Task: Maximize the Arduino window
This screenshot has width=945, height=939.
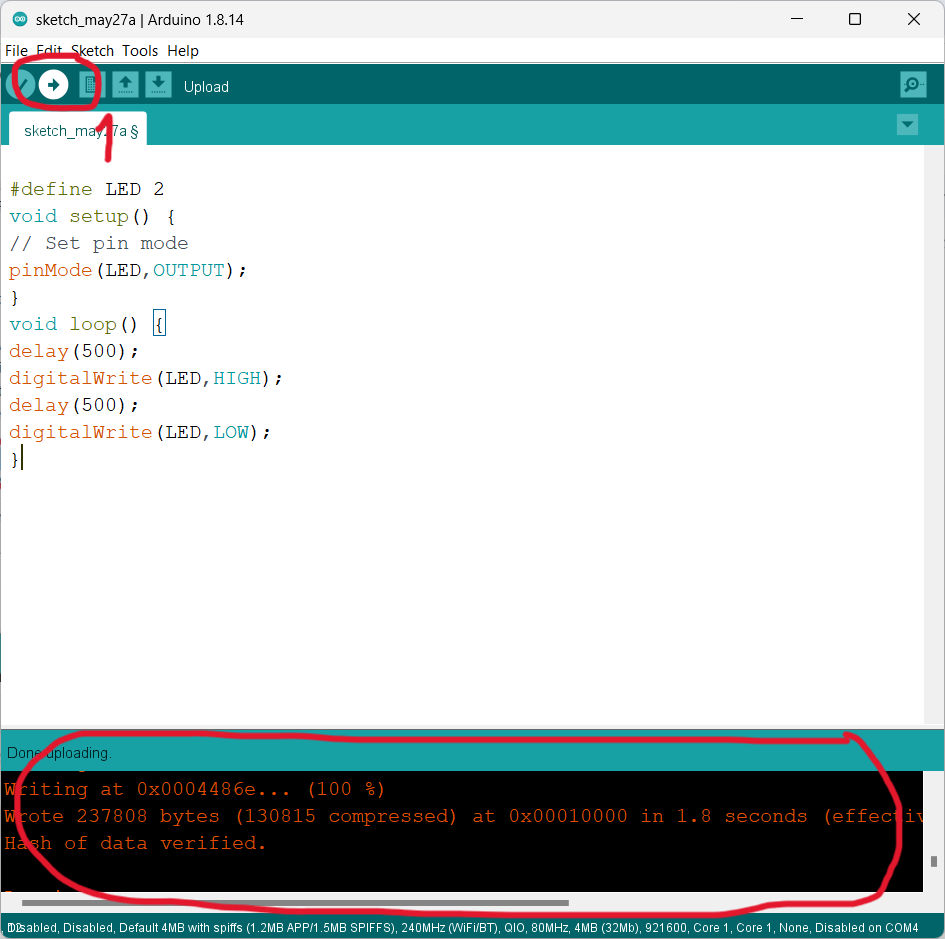Action: (855, 19)
